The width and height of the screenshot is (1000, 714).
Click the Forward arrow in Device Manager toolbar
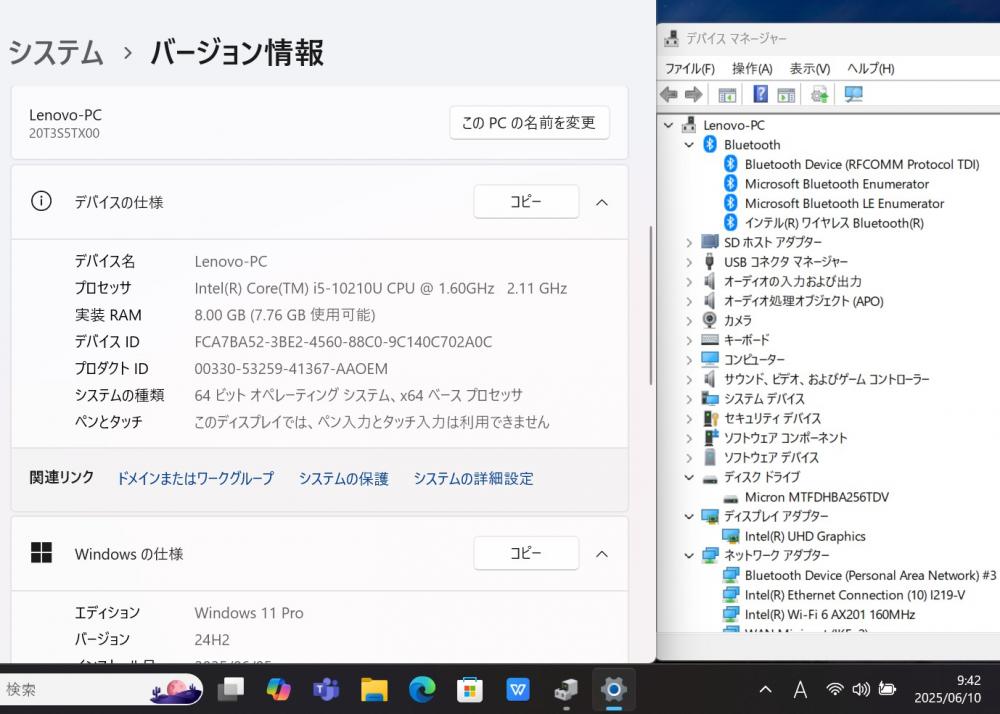pyautogui.click(x=693, y=95)
